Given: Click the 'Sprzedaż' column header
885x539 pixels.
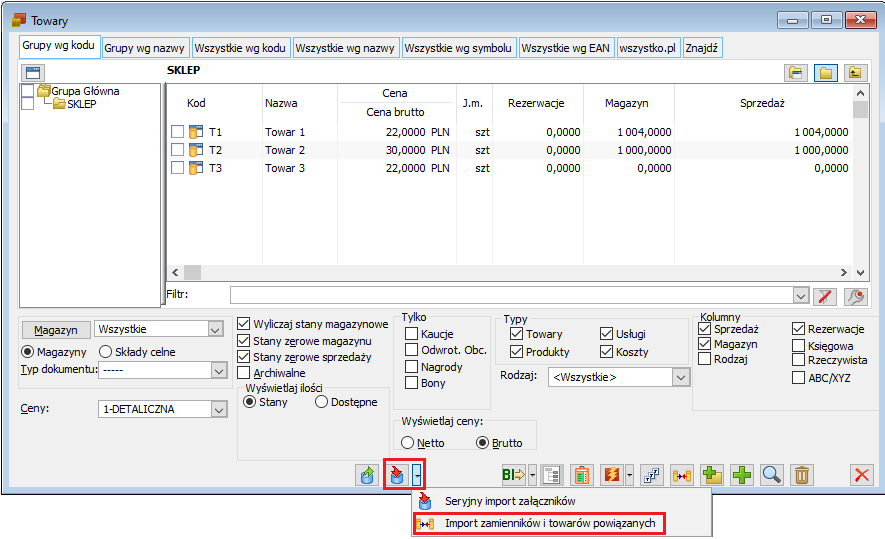Looking at the screenshot, I should [763, 103].
